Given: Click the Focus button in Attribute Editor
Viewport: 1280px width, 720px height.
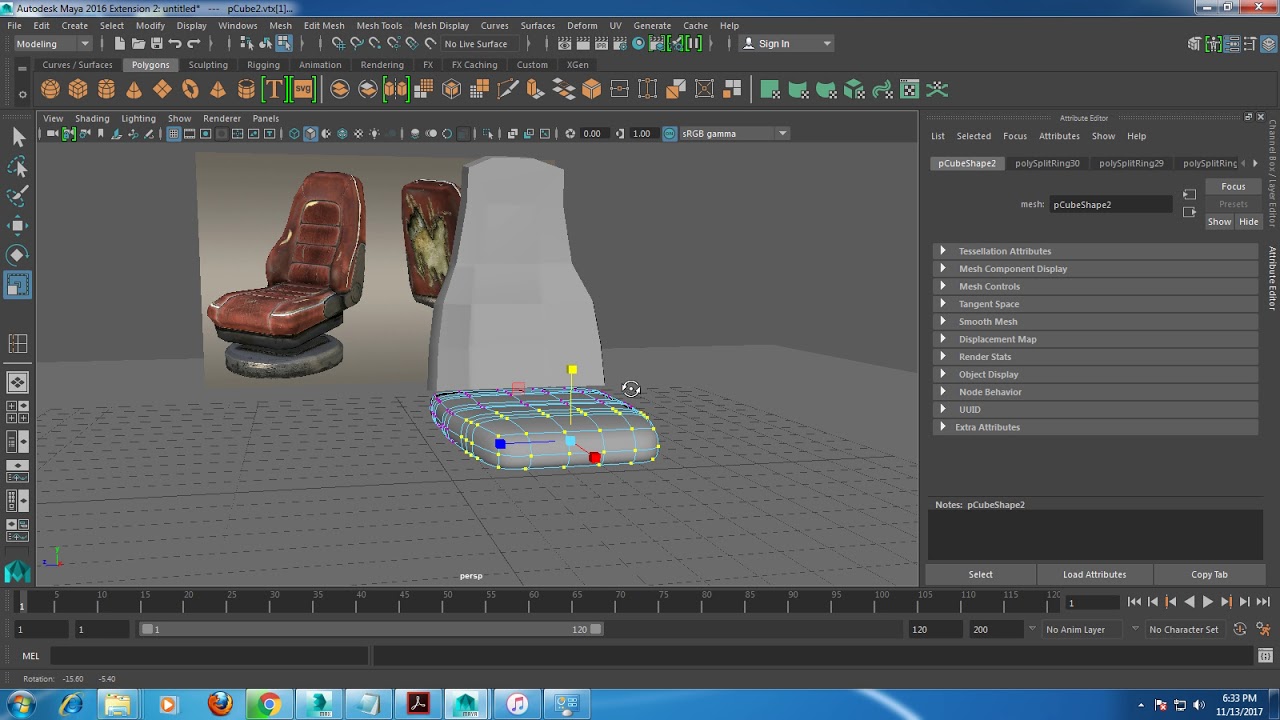Looking at the screenshot, I should 1233,186.
